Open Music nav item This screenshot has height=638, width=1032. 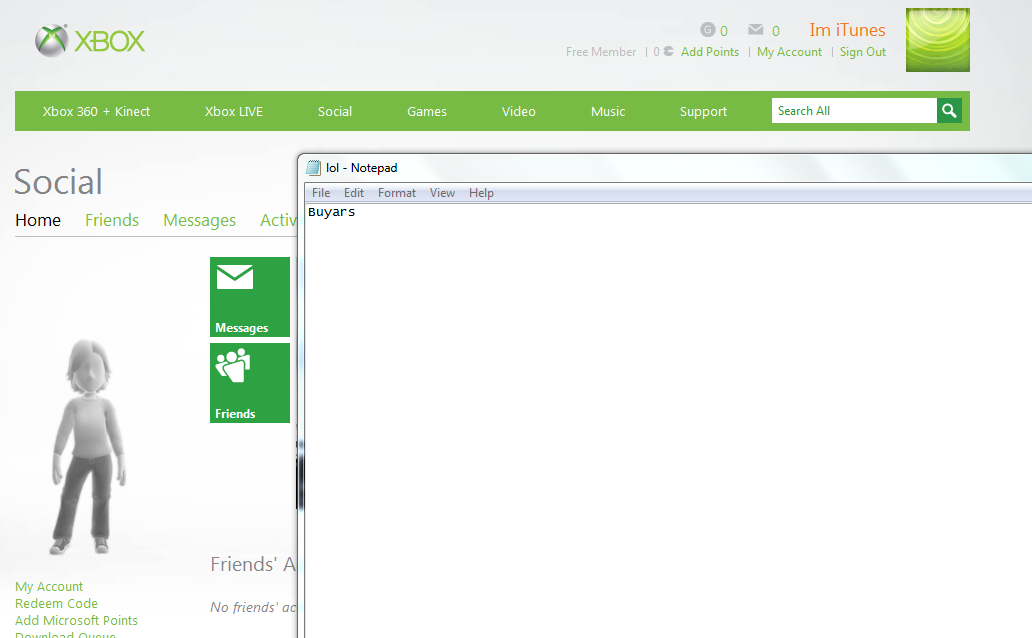coord(607,111)
